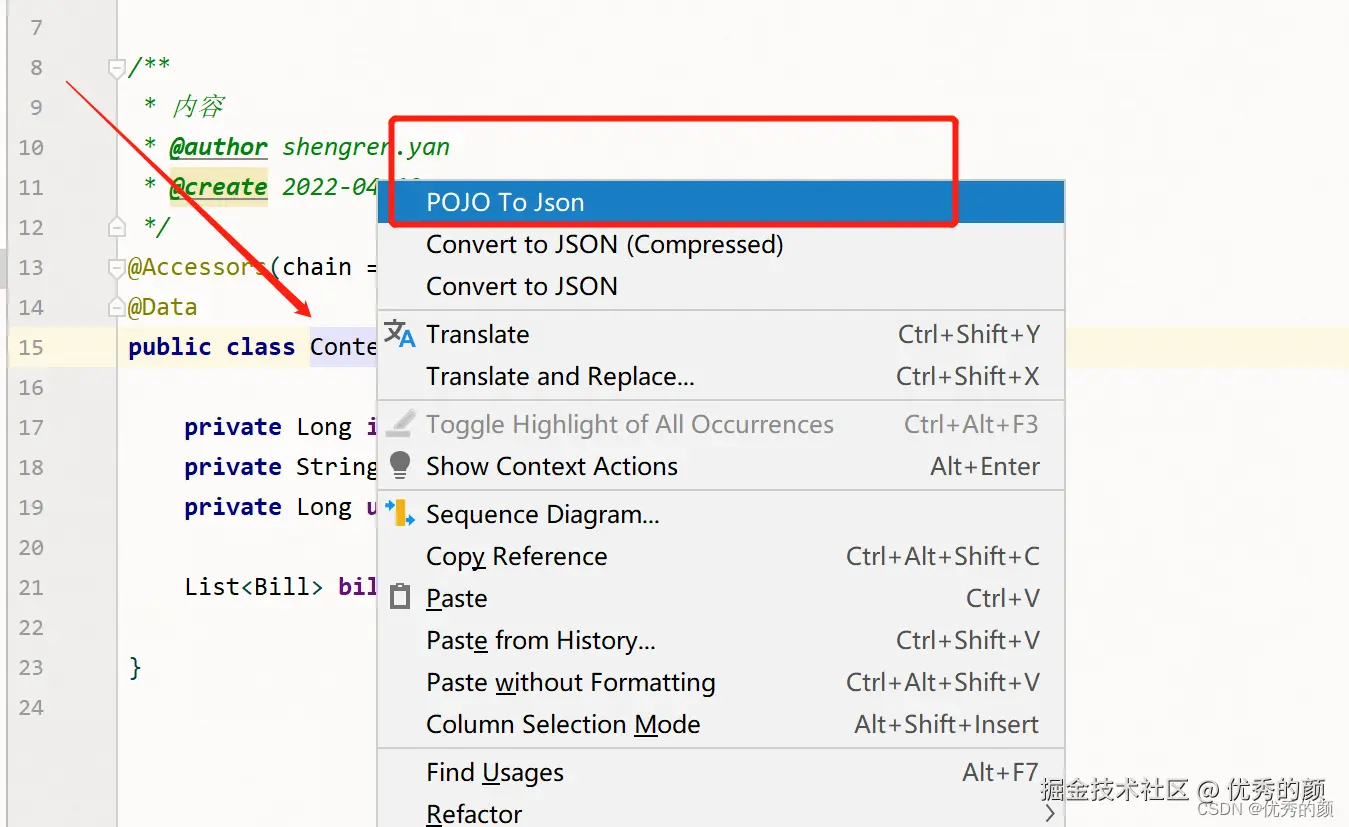The height and width of the screenshot is (827, 1349).
Task: Expand the Refactor submenu arrow
Action: coord(1049,814)
